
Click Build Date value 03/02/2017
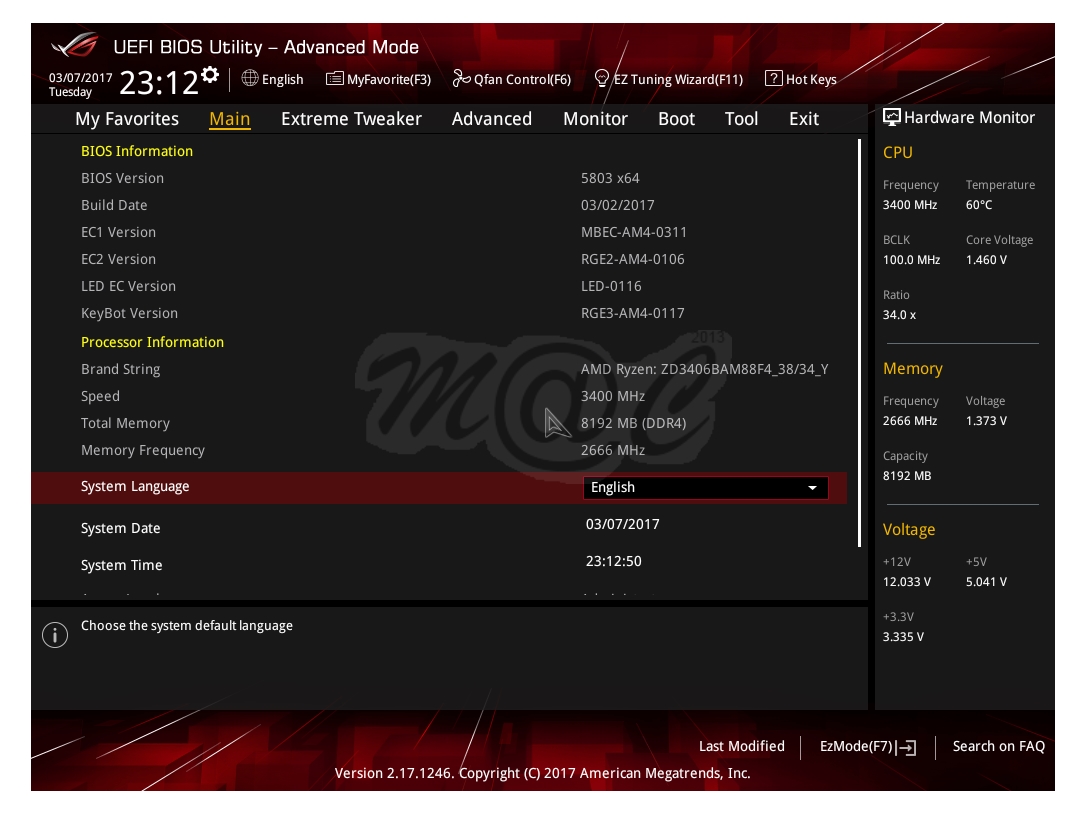pos(617,205)
